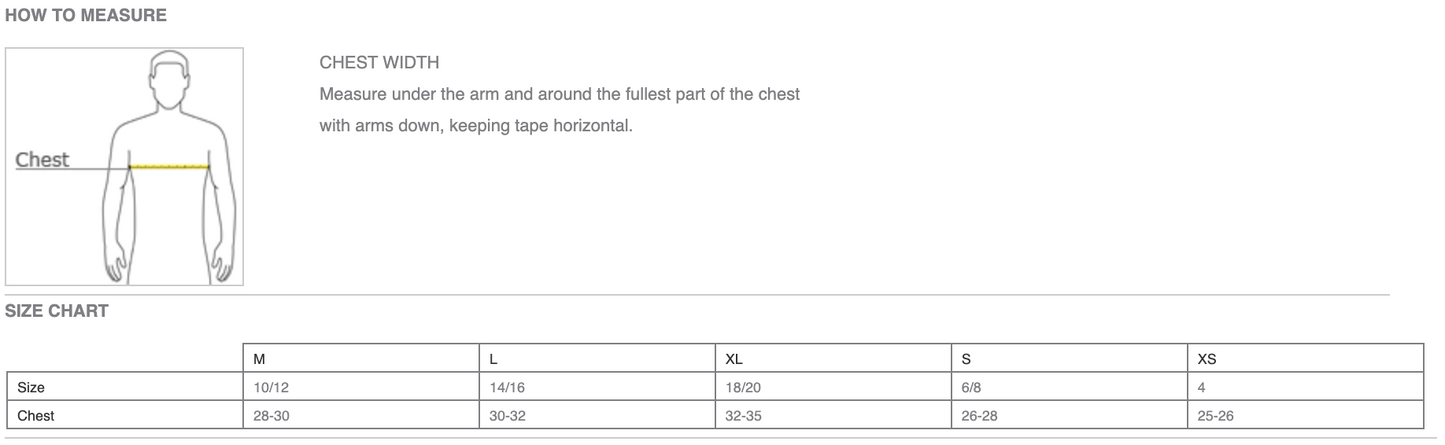The width and height of the screenshot is (1445, 445).
Task: Click the 26-28 chest measurement cell
Action: 979,415
